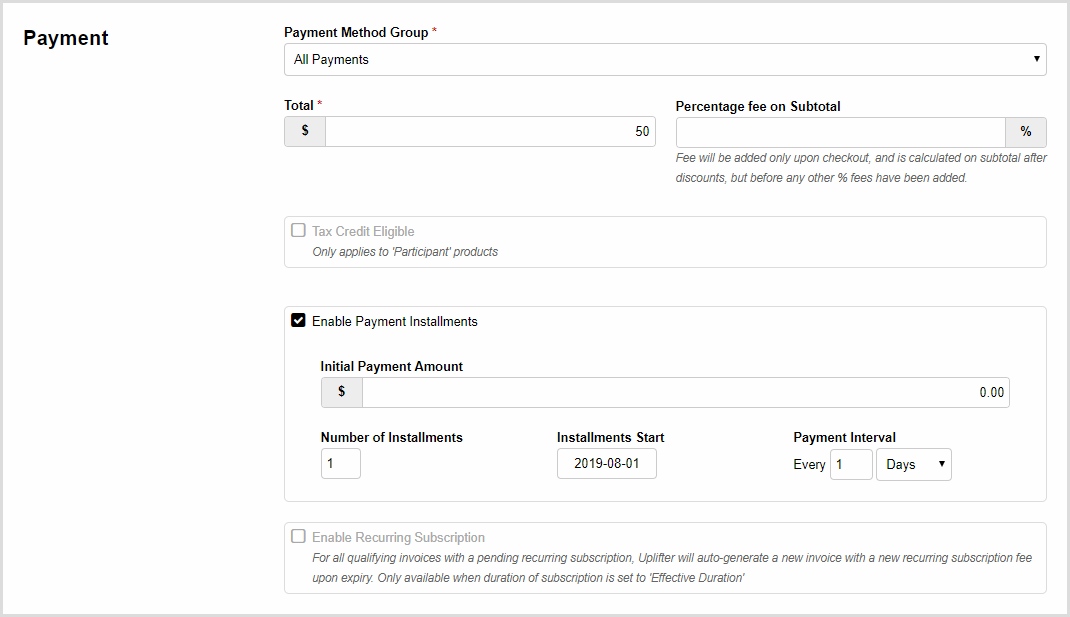
Task: Click the Tax Credit Eligible label
Action: pos(363,232)
